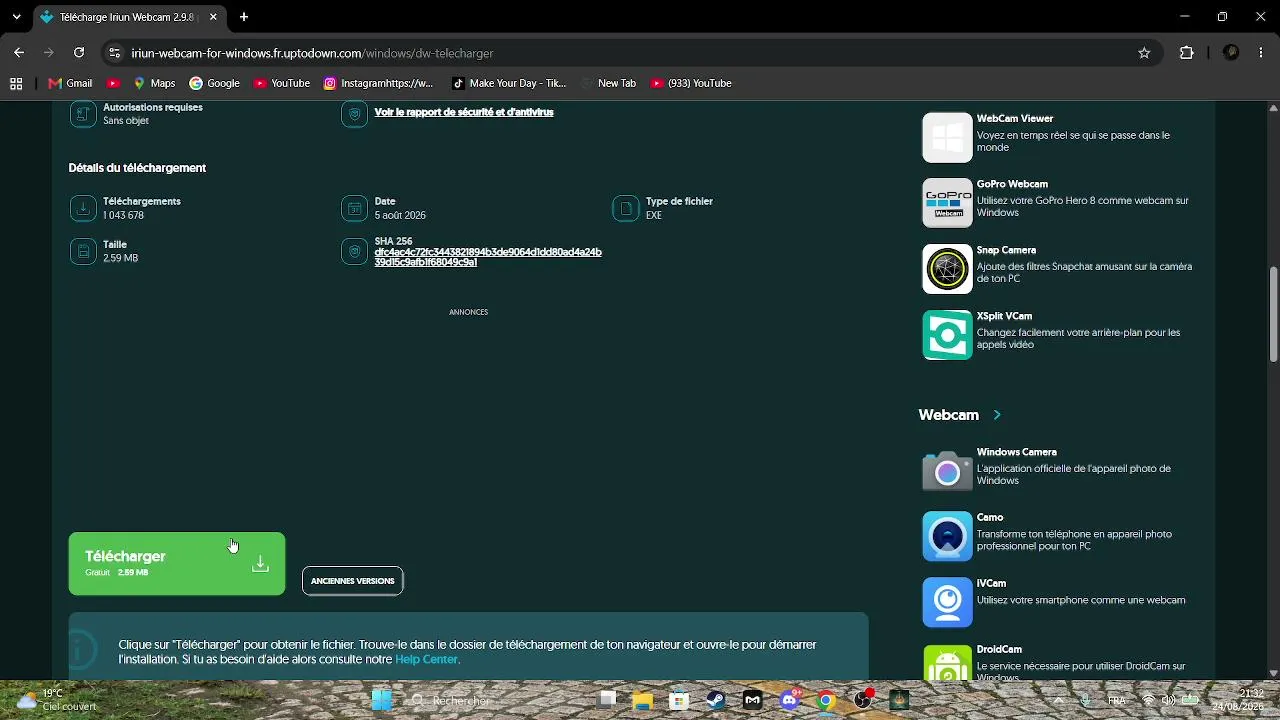Open the YouTube bookmark
This screenshot has width=1280, height=720.
[281, 83]
